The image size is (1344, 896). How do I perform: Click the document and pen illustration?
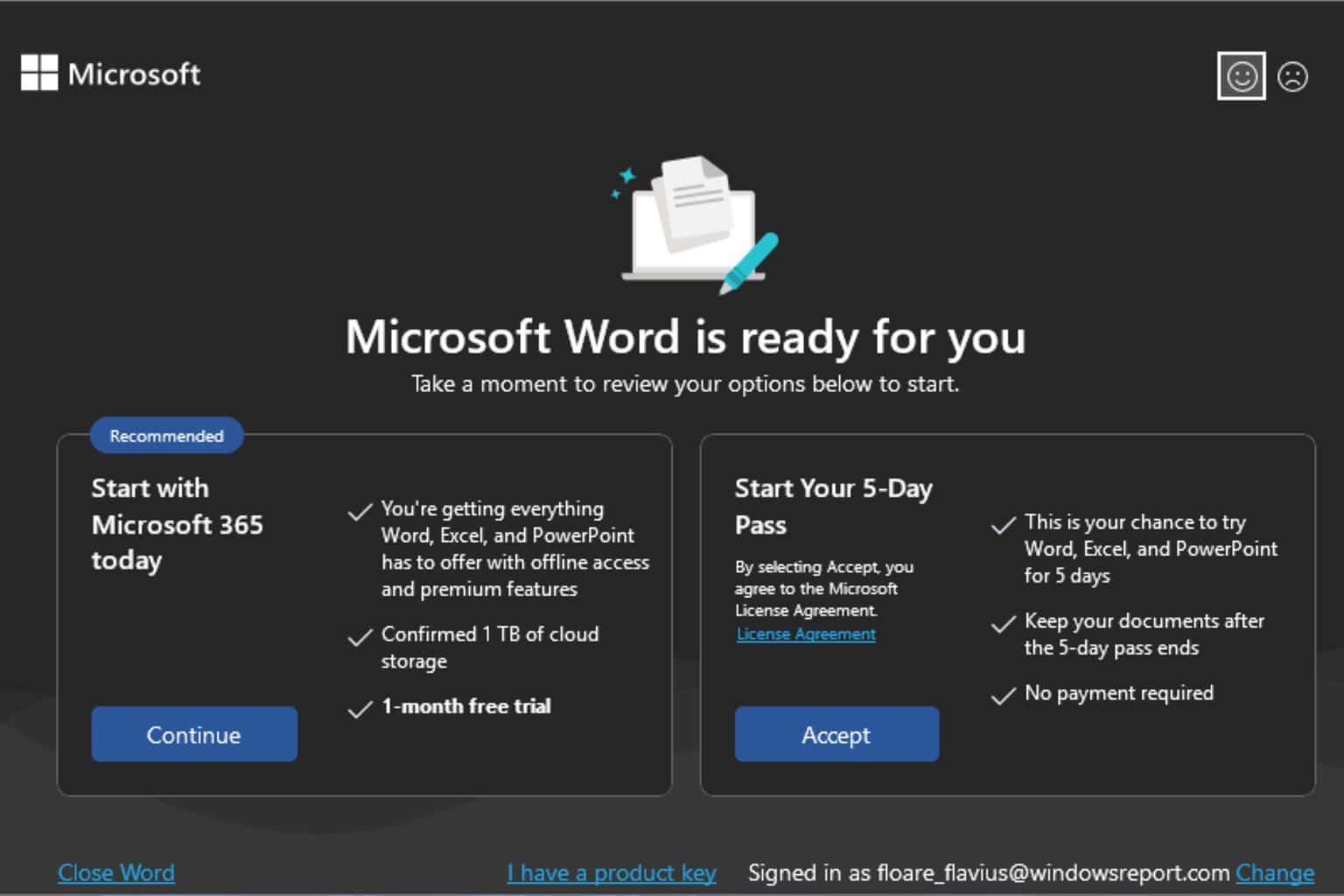pyautogui.click(x=694, y=224)
